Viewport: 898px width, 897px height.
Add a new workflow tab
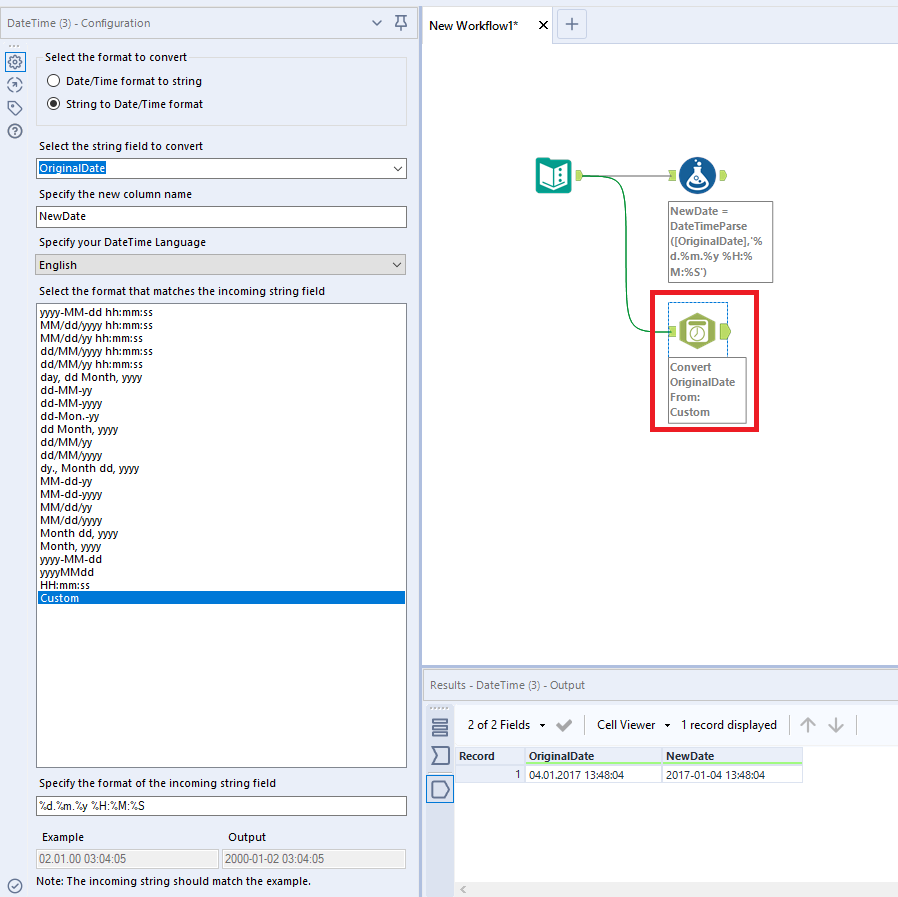[x=571, y=25]
